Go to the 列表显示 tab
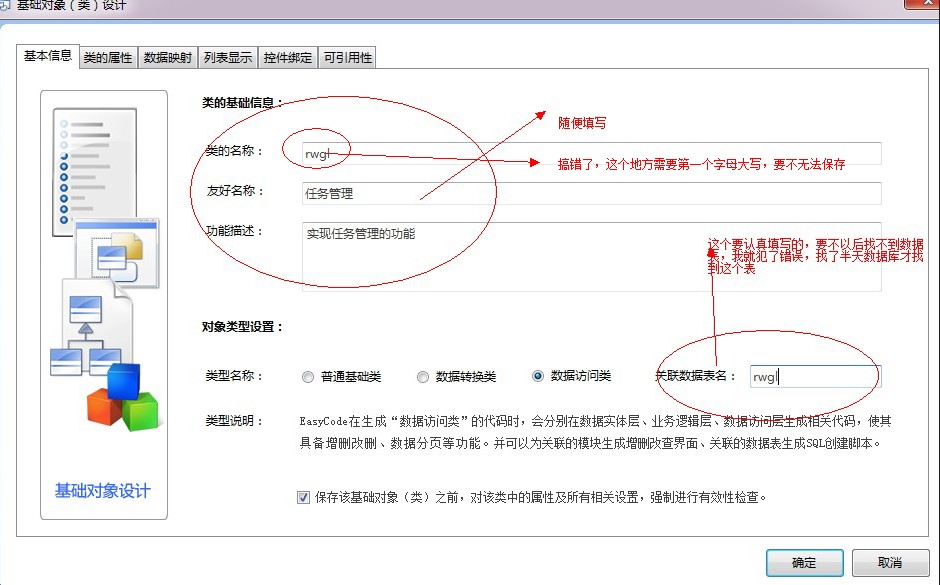The image size is (940, 585). (228, 58)
